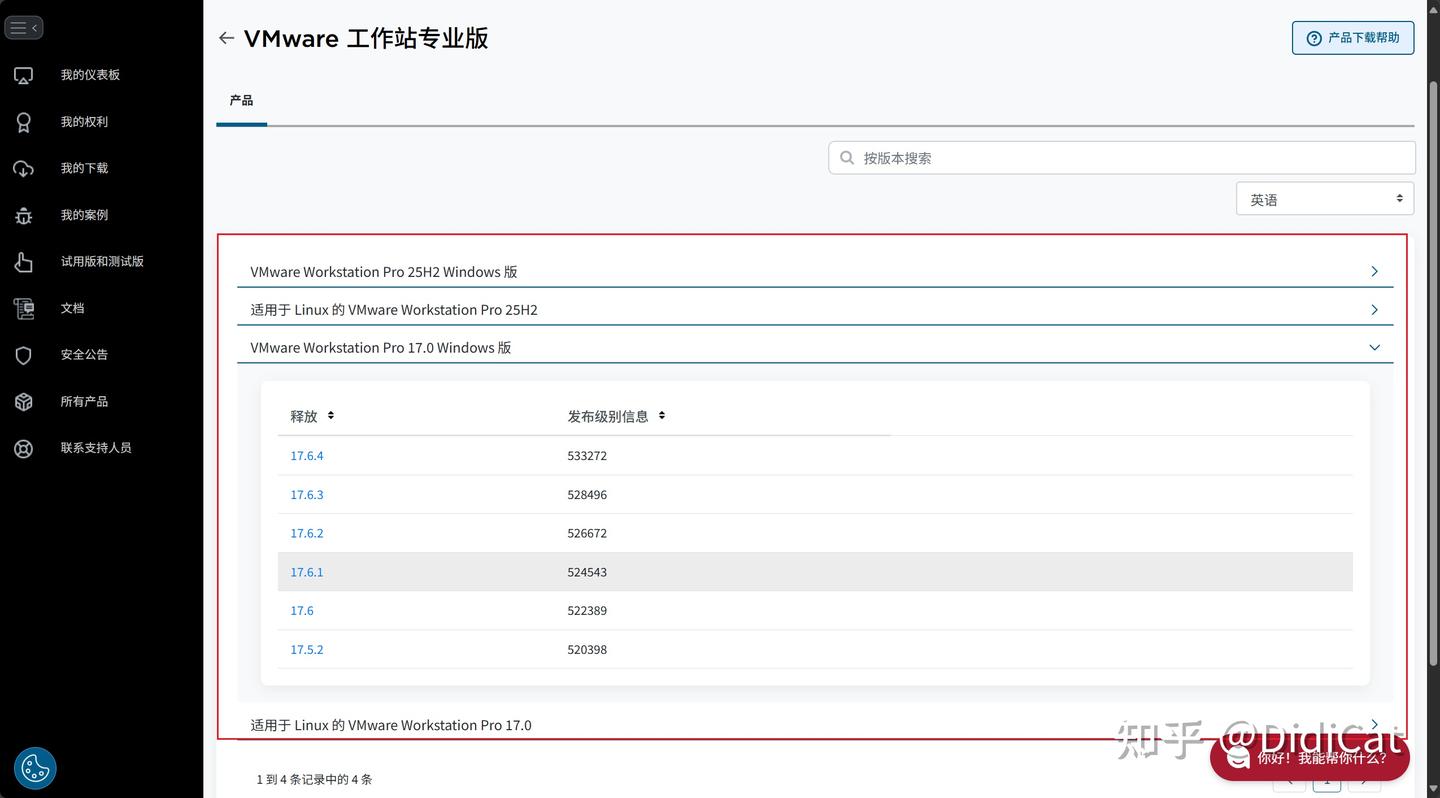
Task: Click the 我的下载 cloud download icon
Action: pos(24,169)
